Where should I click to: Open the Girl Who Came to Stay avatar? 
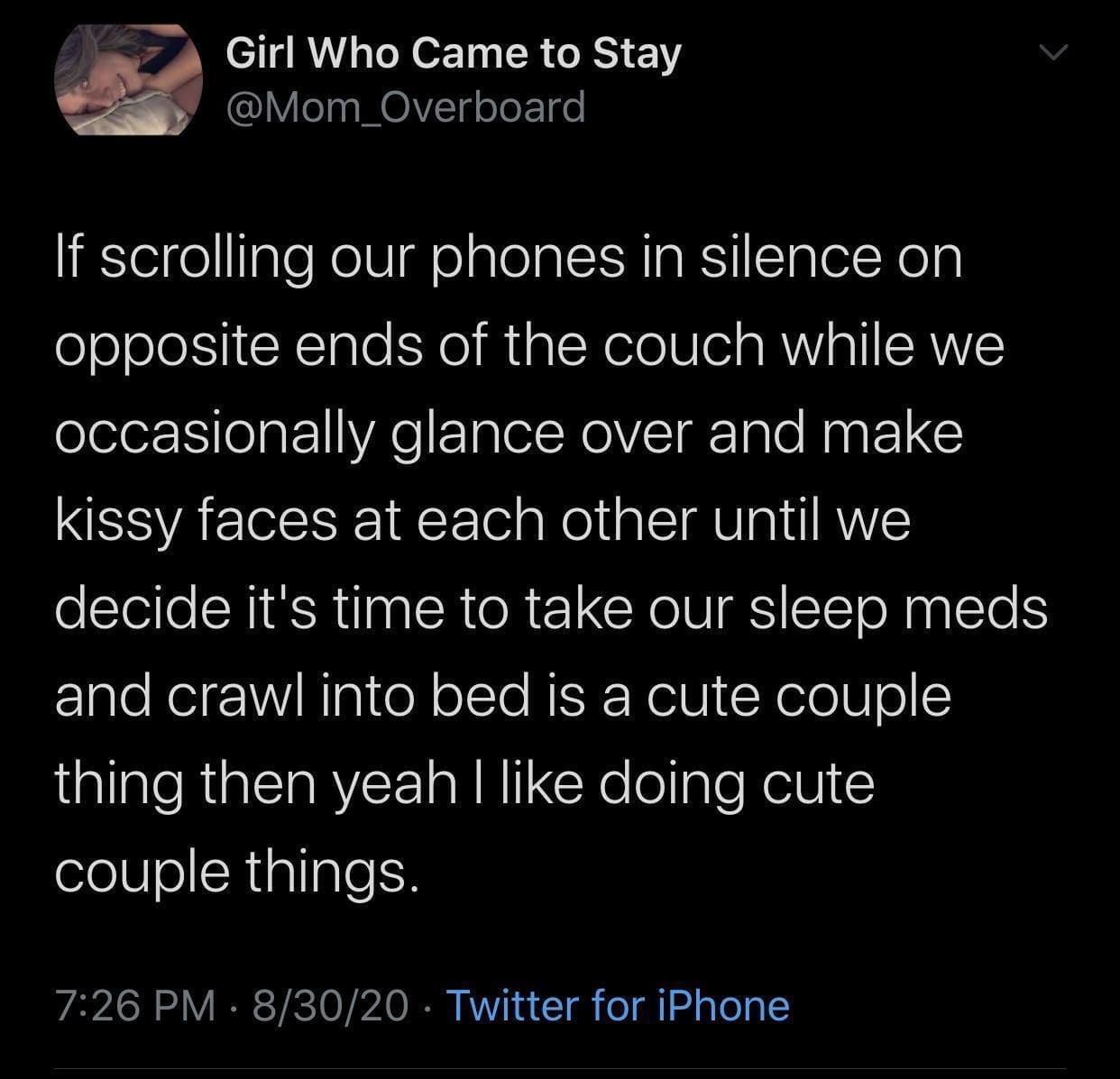point(129,79)
